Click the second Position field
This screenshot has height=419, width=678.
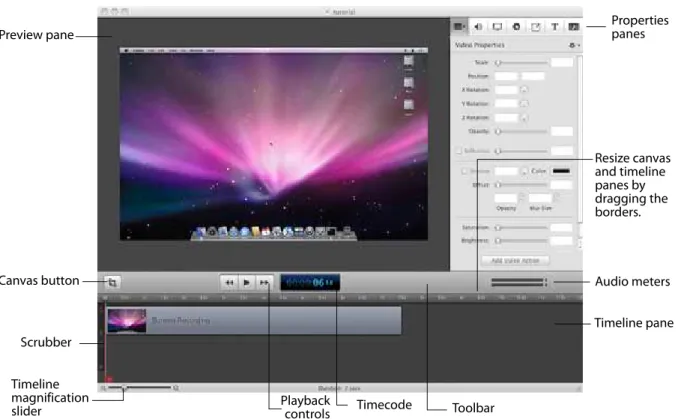click(533, 76)
